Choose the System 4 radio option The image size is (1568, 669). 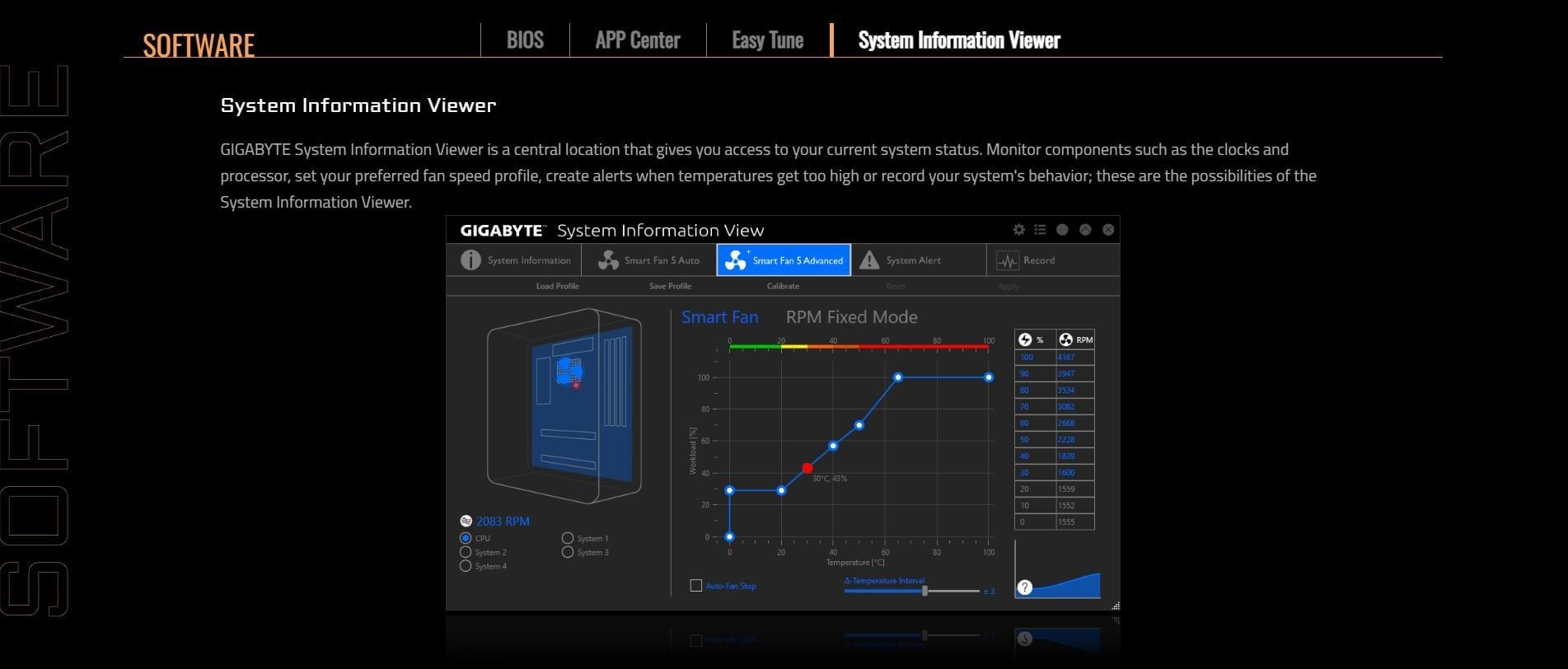[x=466, y=566]
